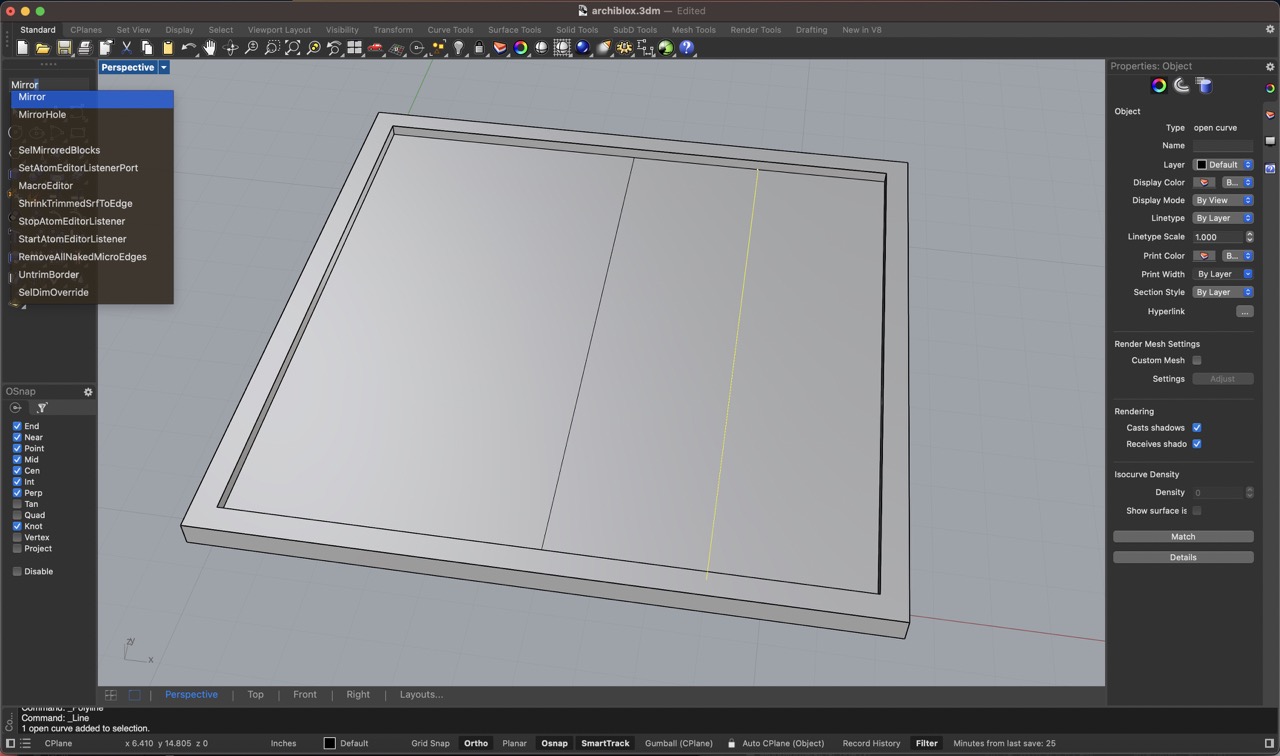This screenshot has height=756, width=1280.
Task: Print using the printer icon
Action: click(x=85, y=48)
